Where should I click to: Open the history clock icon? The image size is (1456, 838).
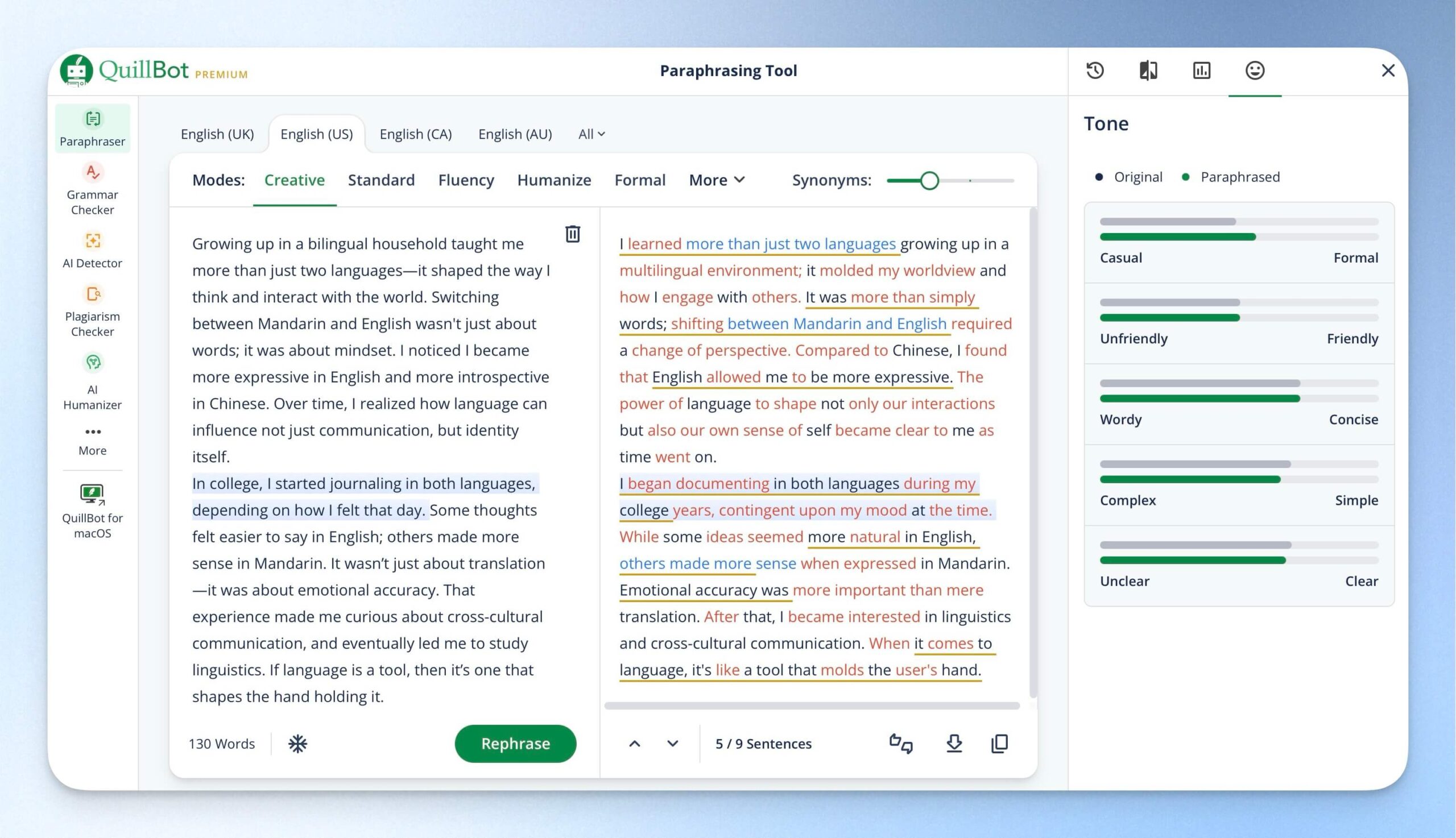[x=1094, y=70]
